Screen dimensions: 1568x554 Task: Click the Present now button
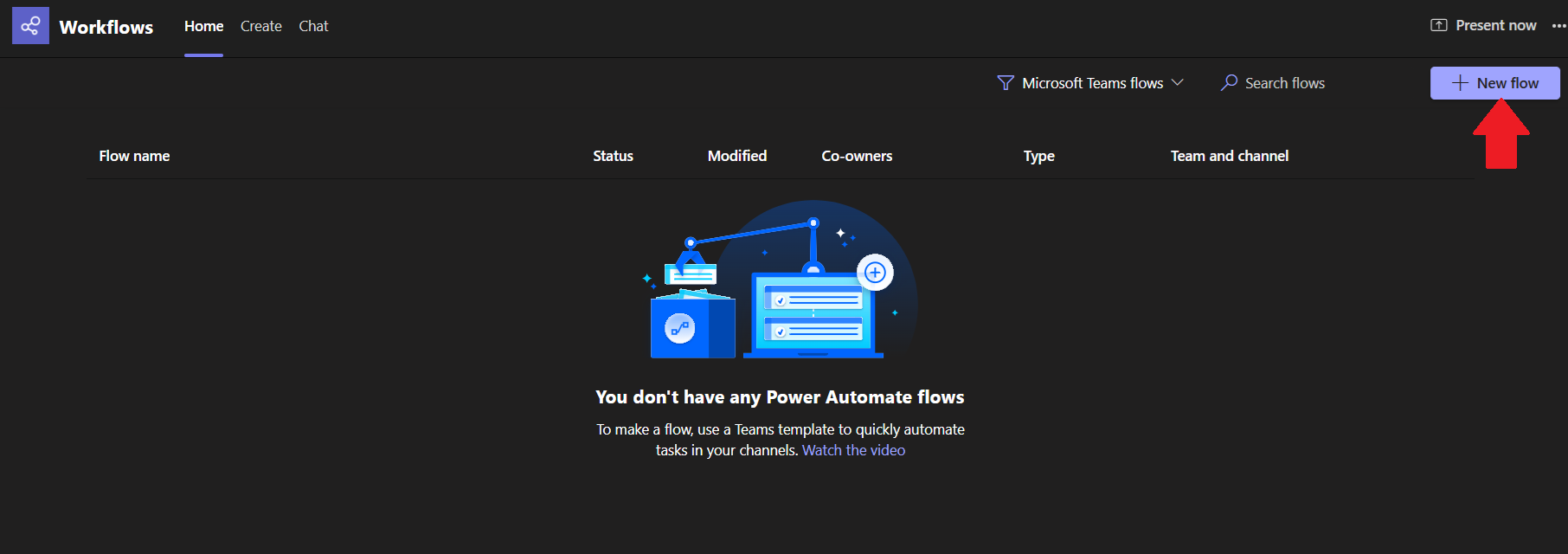point(1483,25)
